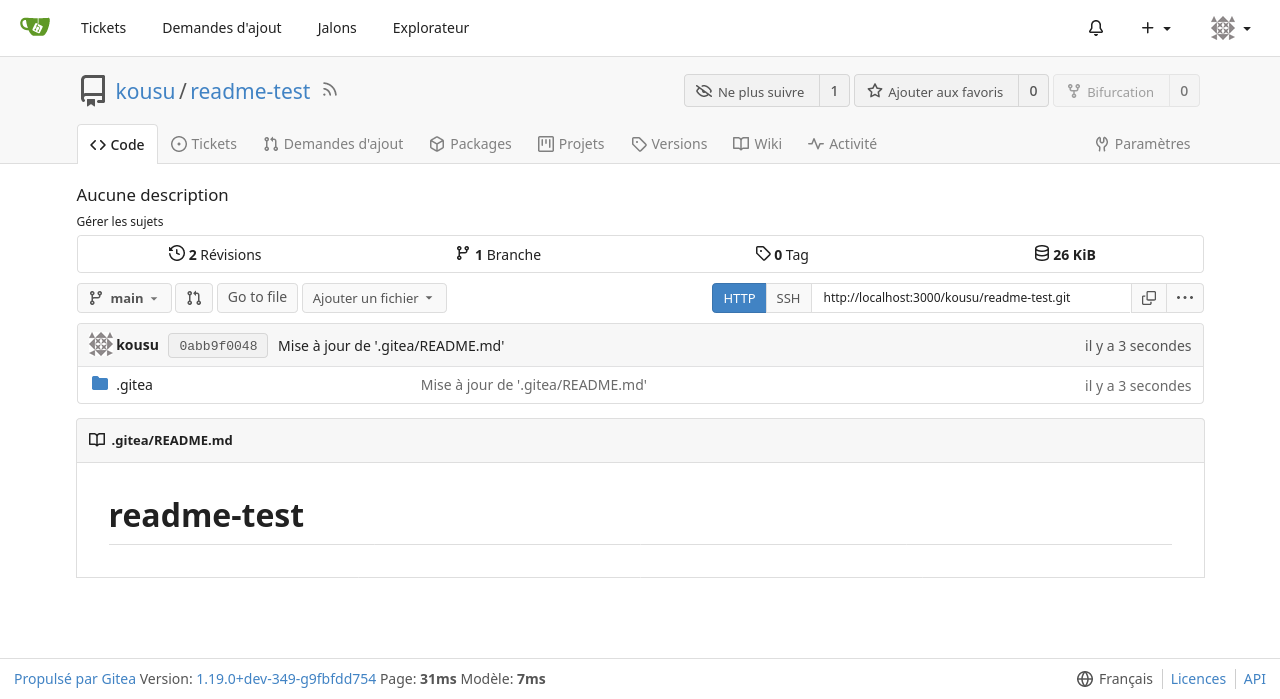Image resolution: width=1280 pixels, height=699 pixels.
Task: Click the Bifurcation fork button
Action: tap(1111, 91)
